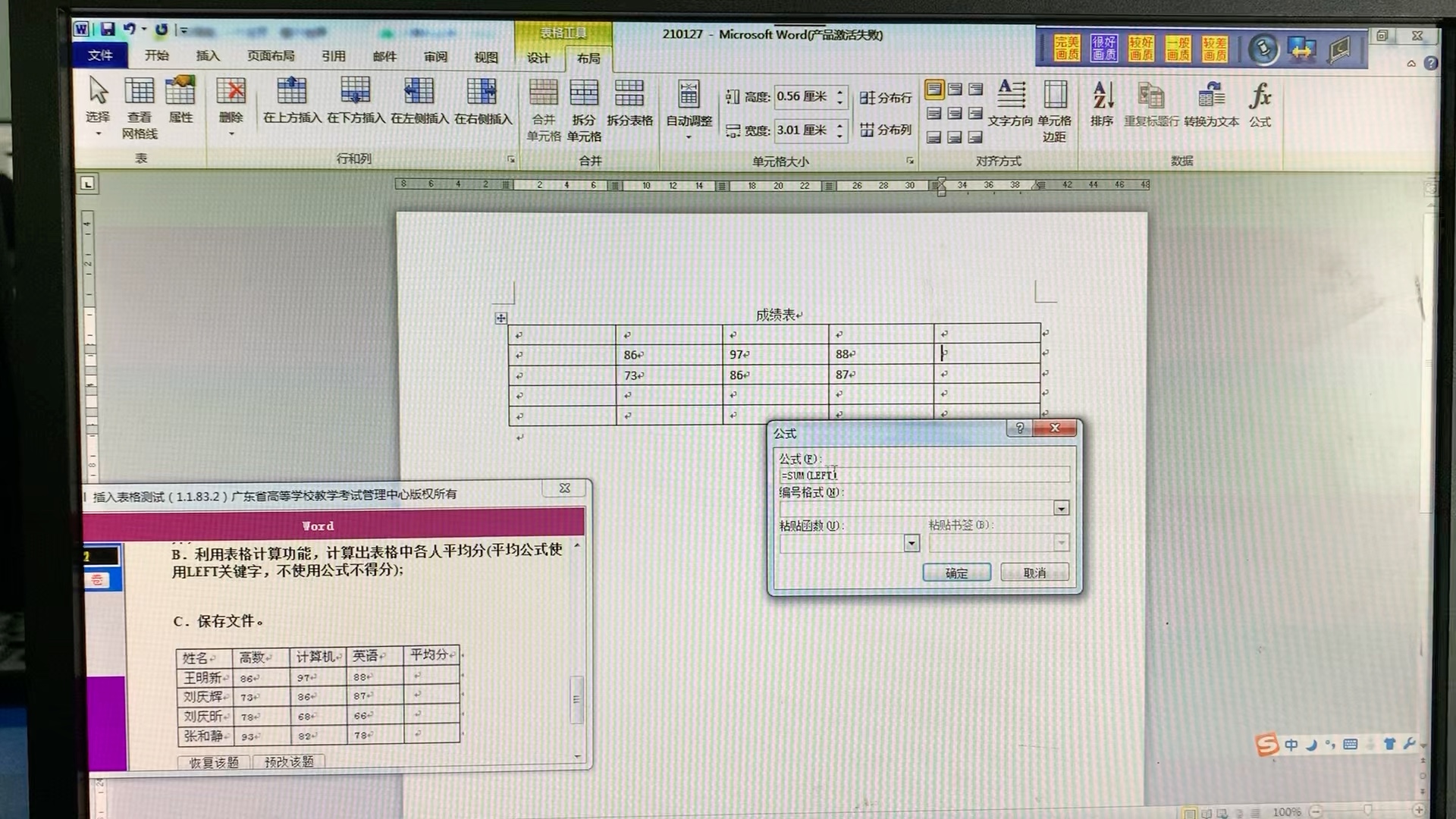Click Merge Cells (合并单元格)
The height and width of the screenshot is (819, 1456).
tap(544, 110)
